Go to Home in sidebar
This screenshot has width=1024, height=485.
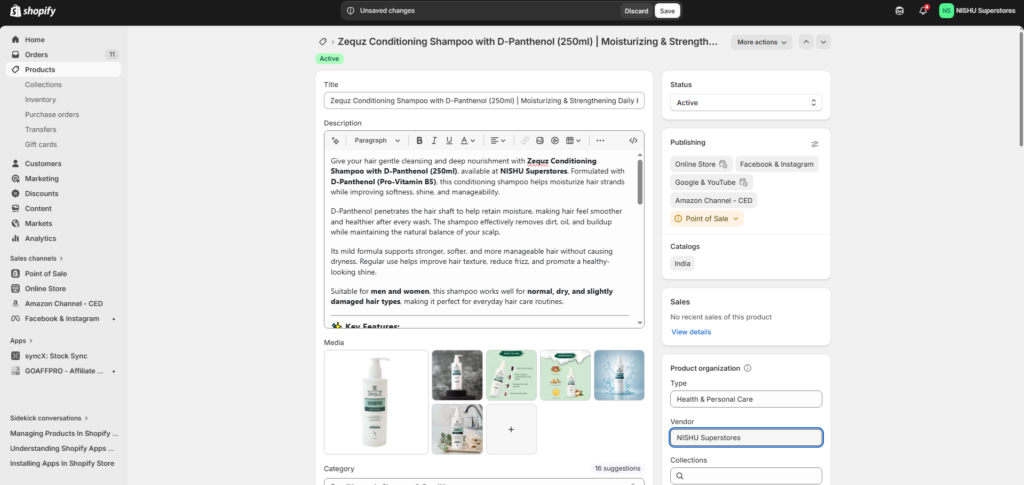(x=35, y=40)
